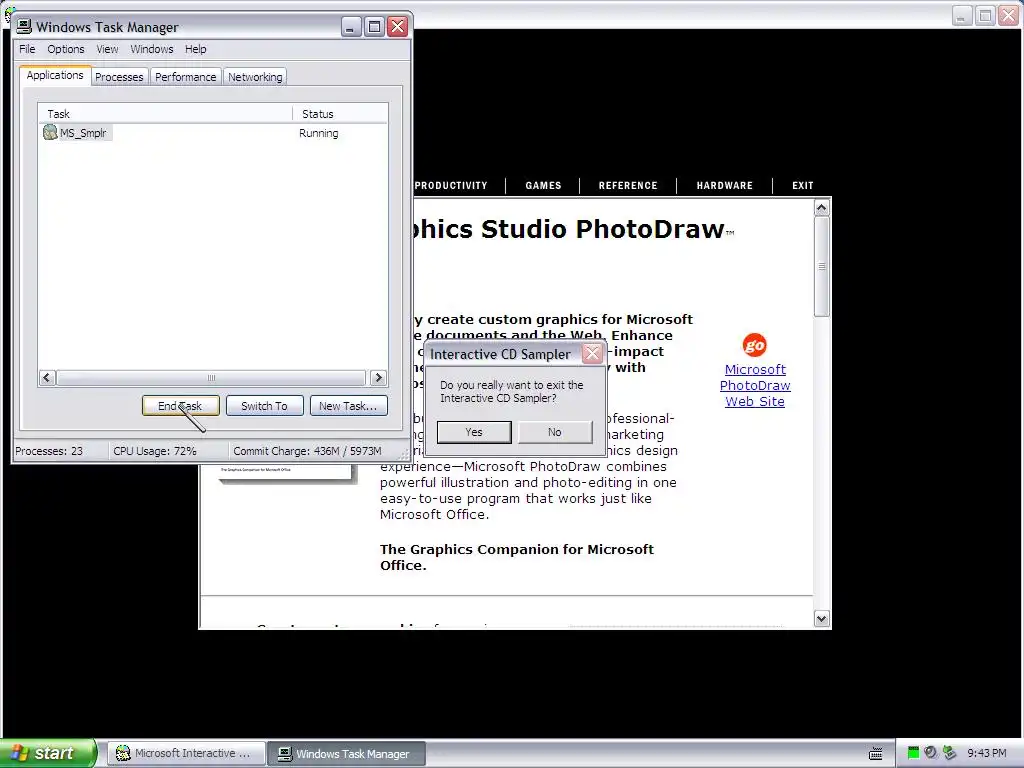Confirm exit with Yes button
The image size is (1024, 768).
(474, 432)
